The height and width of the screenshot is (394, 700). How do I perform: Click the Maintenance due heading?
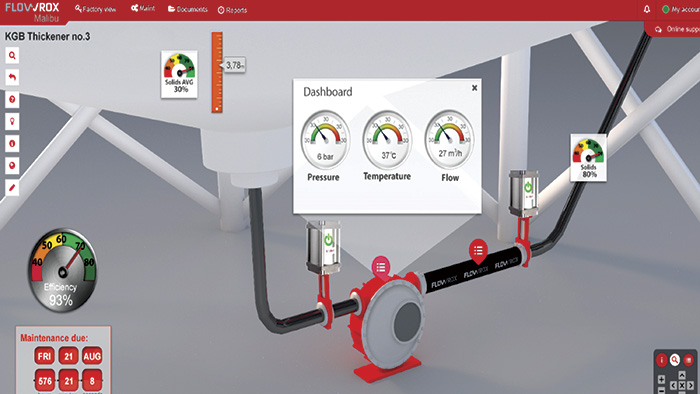tap(54, 338)
